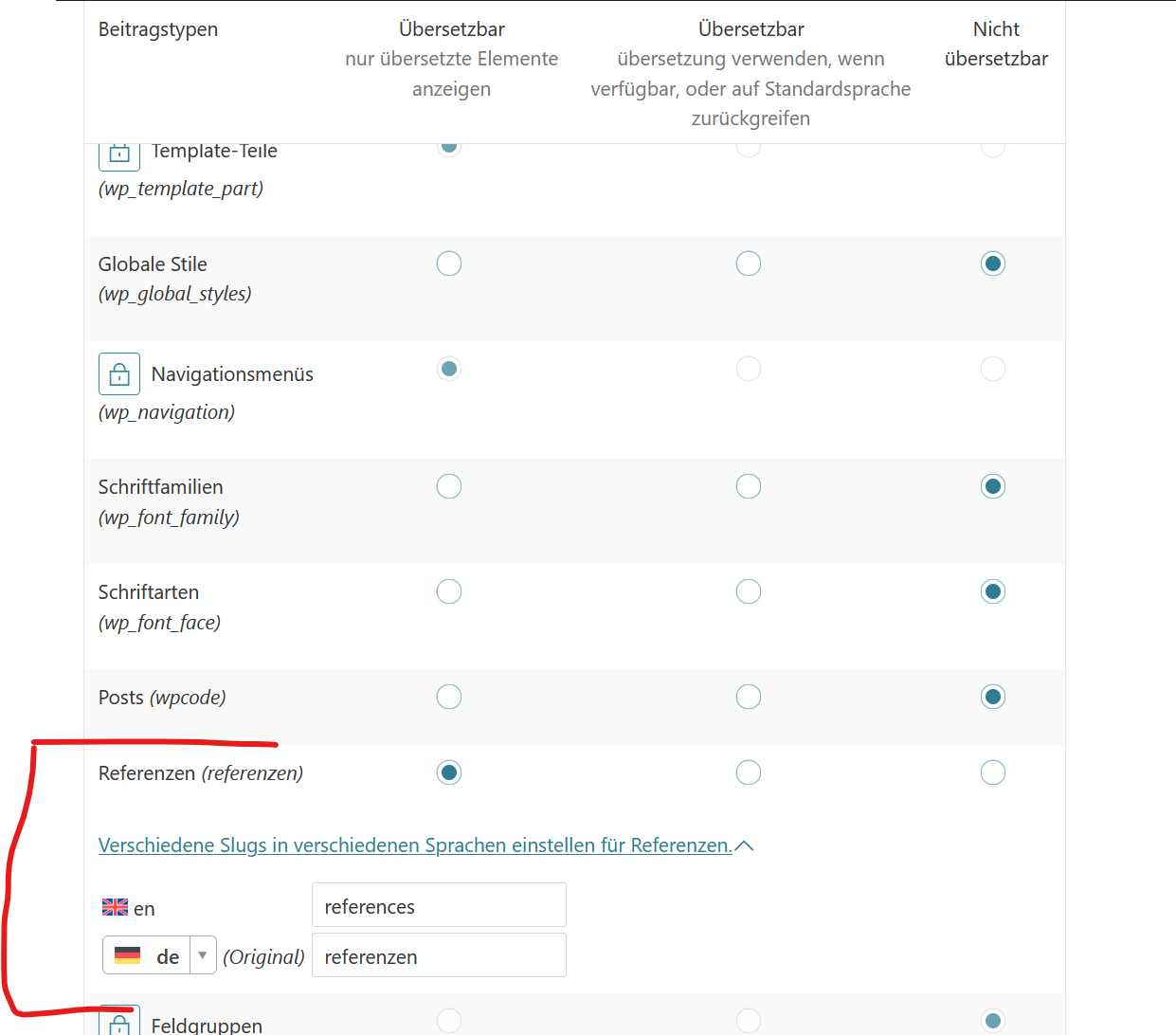This screenshot has height=1035, width=1176.
Task: Click the German flag in language selector
Action: click(127, 955)
